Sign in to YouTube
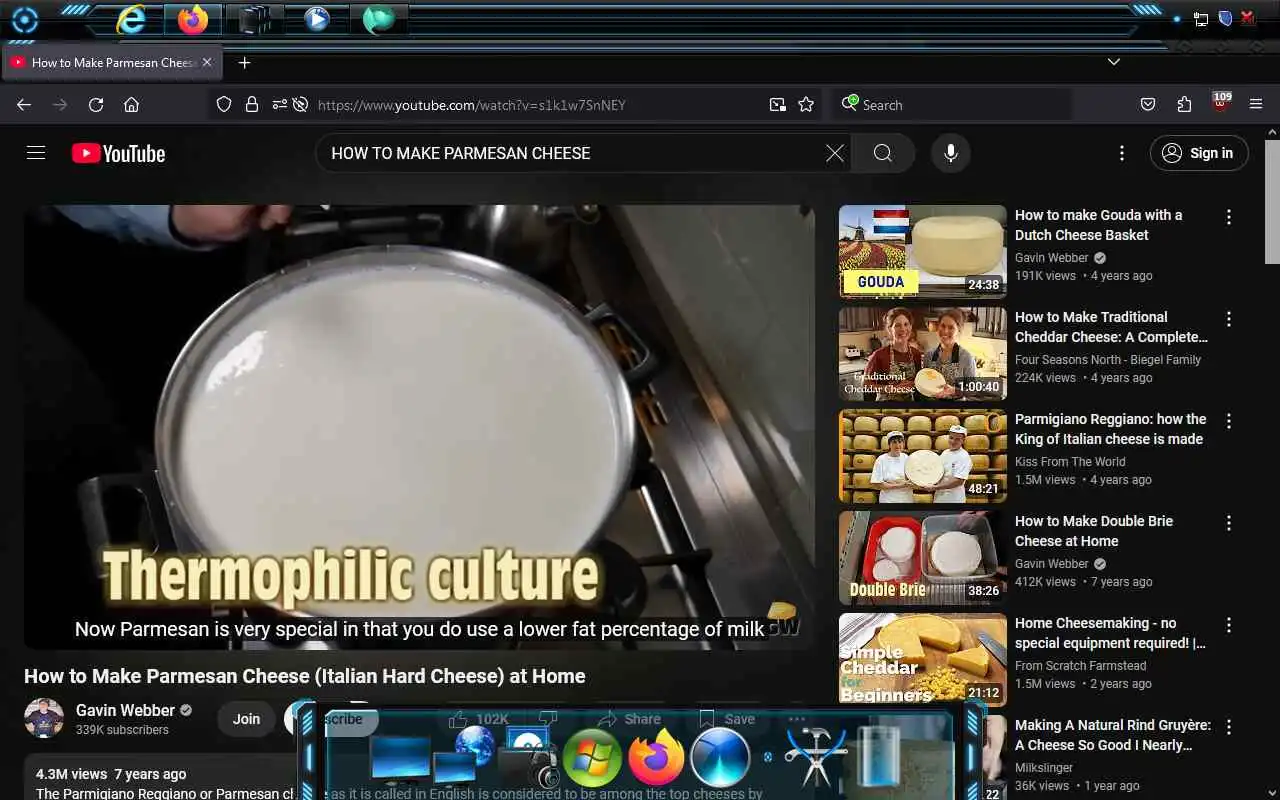The height and width of the screenshot is (800, 1280). point(1199,153)
